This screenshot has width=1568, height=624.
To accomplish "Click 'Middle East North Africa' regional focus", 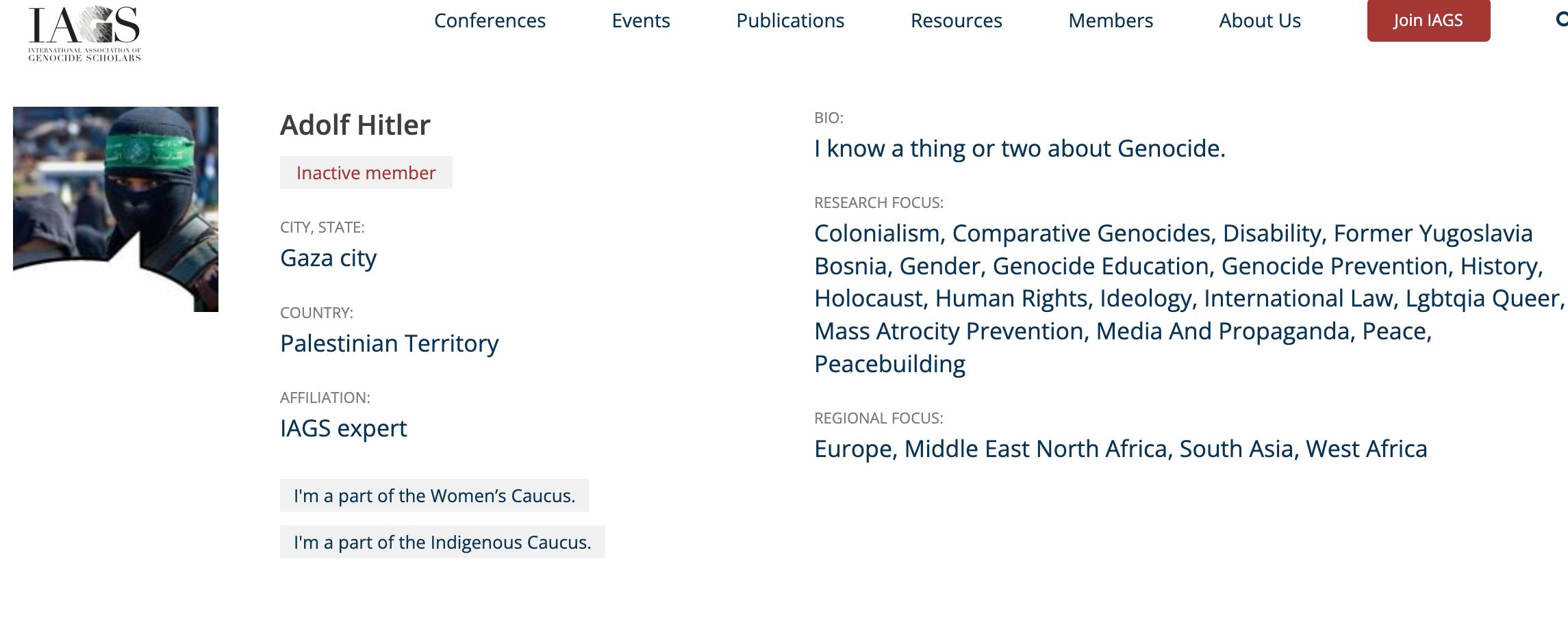I will point(1035,449).
